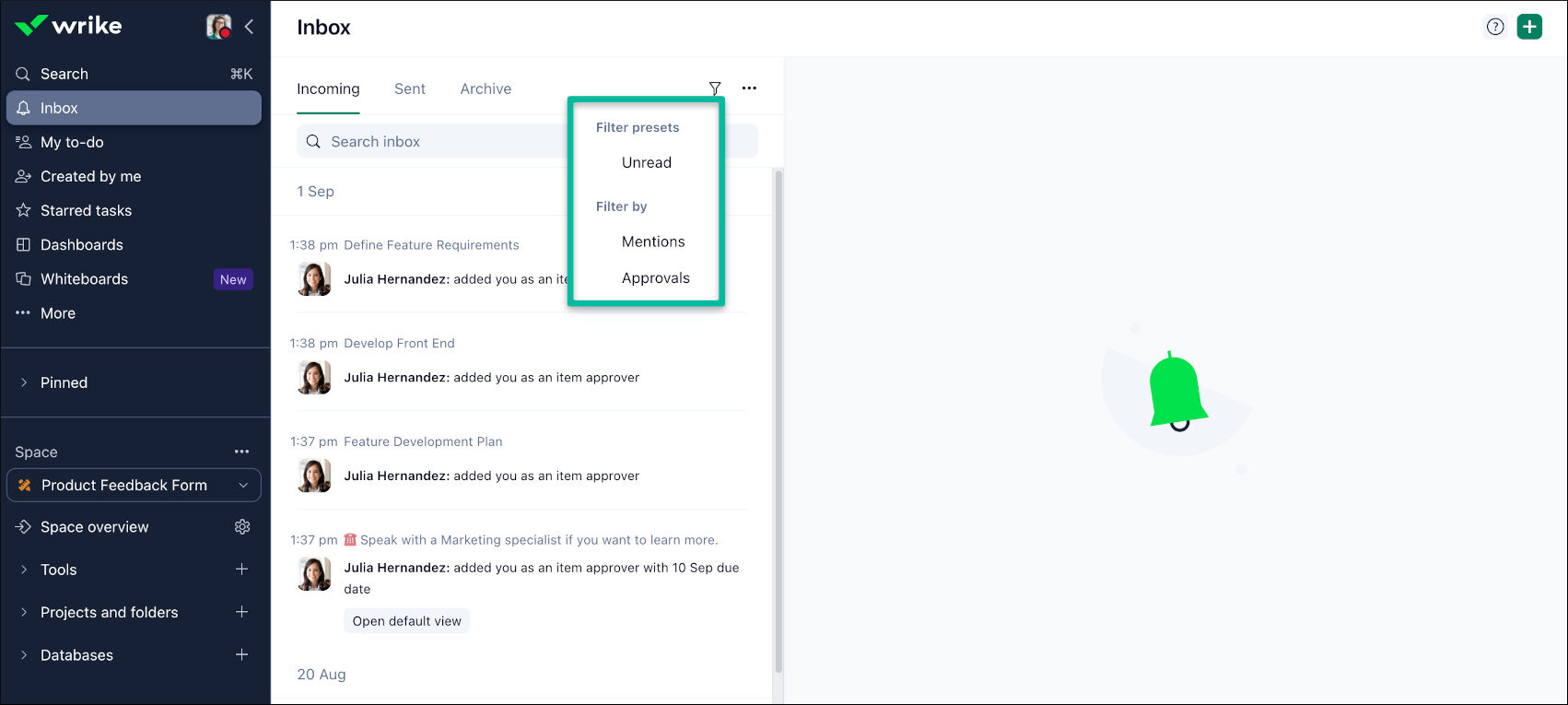Click the Open default view button
This screenshot has height=705, width=1568.
pyautogui.click(x=407, y=621)
